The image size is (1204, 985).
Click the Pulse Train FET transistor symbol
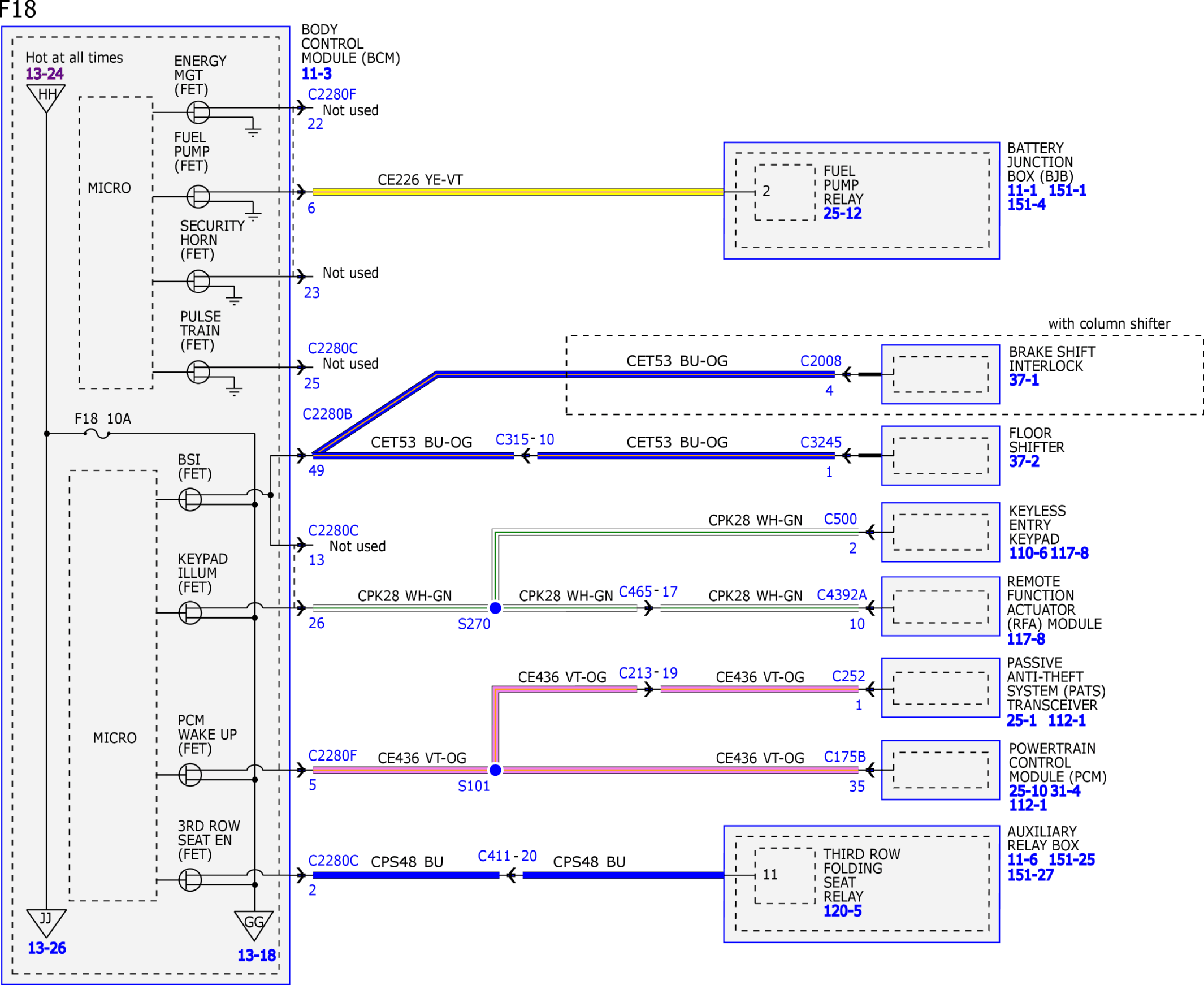click(x=198, y=371)
